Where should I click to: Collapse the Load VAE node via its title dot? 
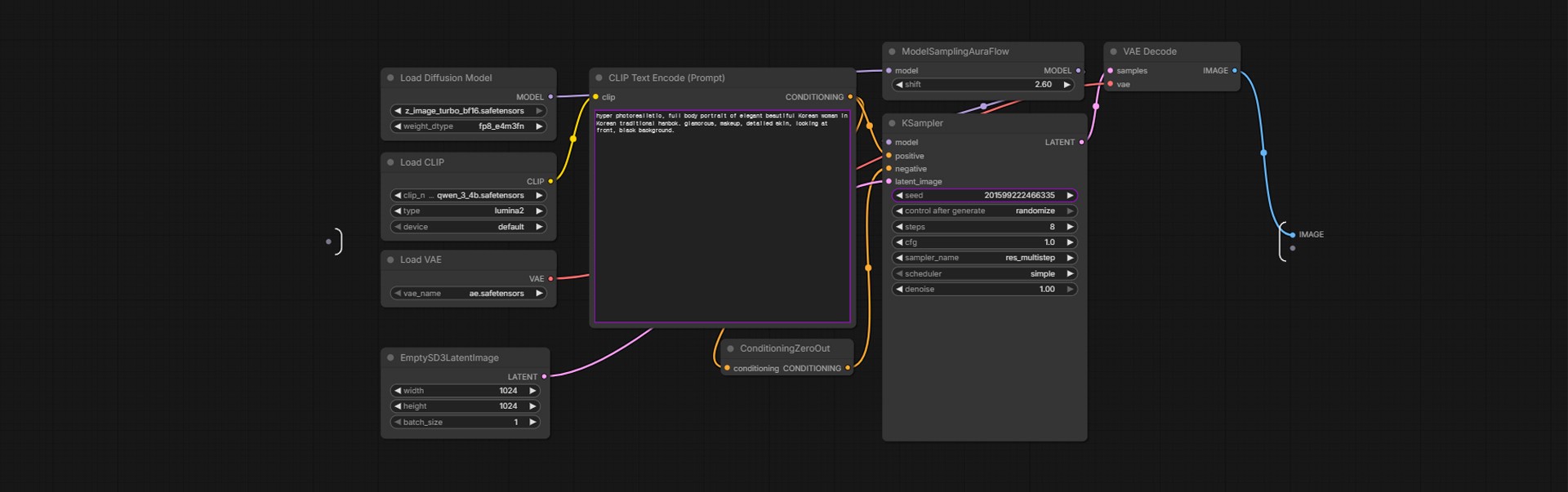pyautogui.click(x=390, y=259)
